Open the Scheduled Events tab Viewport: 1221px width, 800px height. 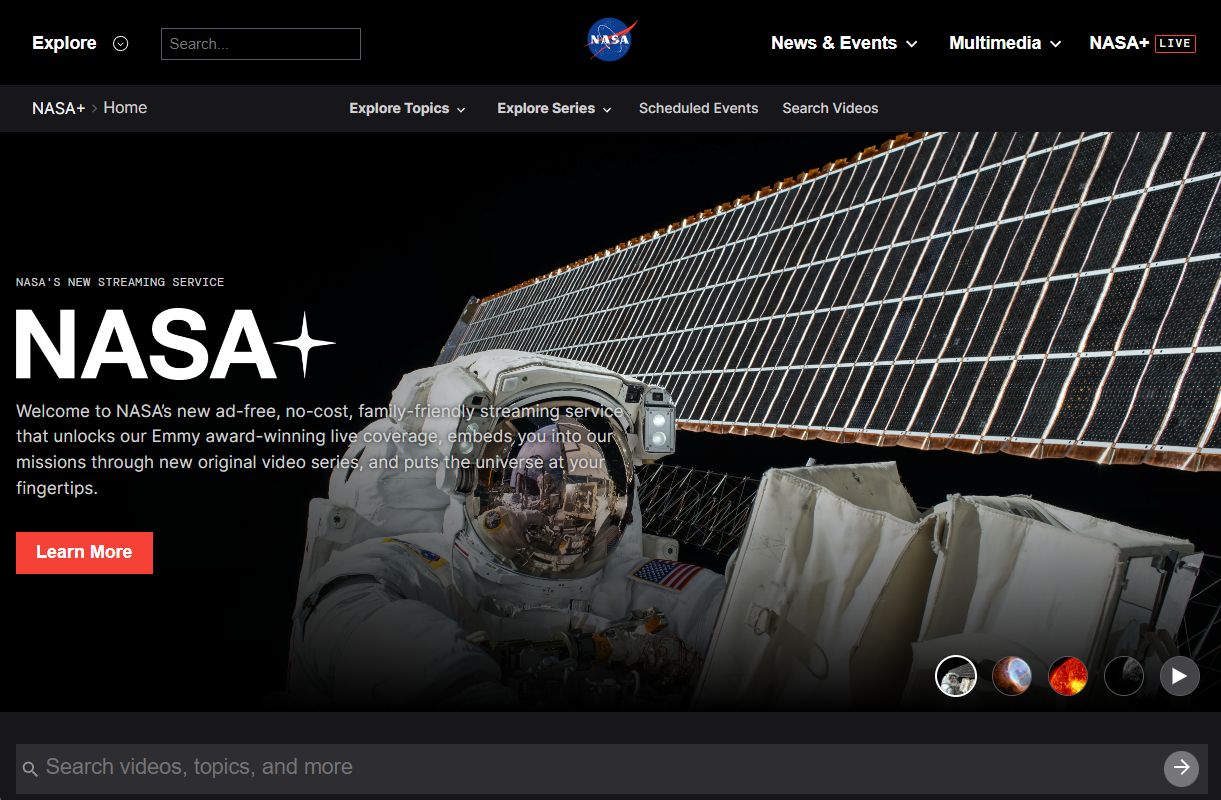tap(699, 108)
